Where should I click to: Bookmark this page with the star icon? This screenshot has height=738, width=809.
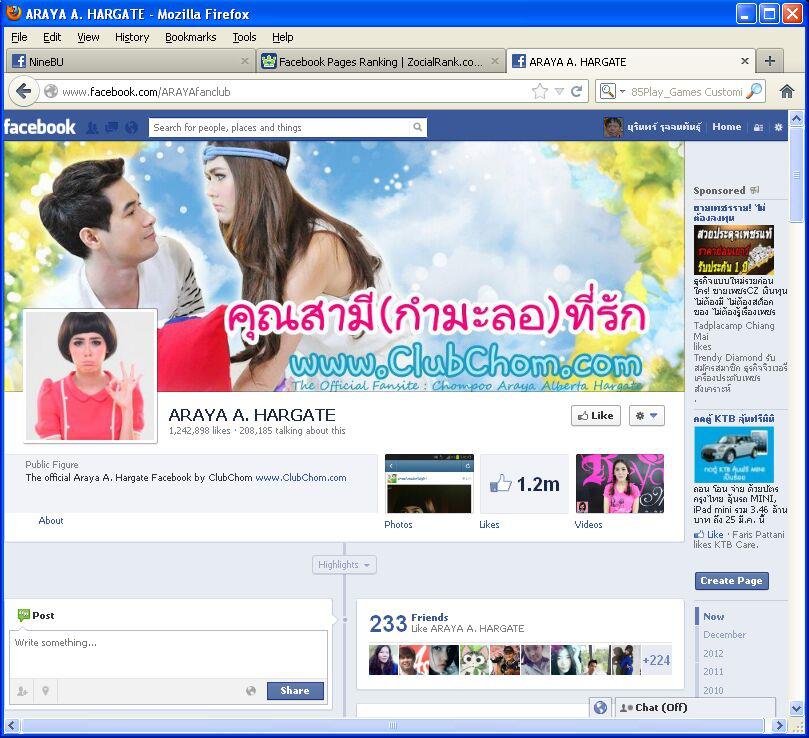[540, 91]
